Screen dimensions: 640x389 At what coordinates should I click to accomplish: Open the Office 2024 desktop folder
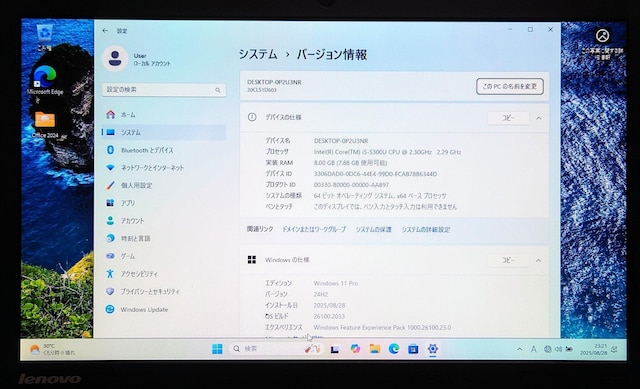[x=45, y=125]
